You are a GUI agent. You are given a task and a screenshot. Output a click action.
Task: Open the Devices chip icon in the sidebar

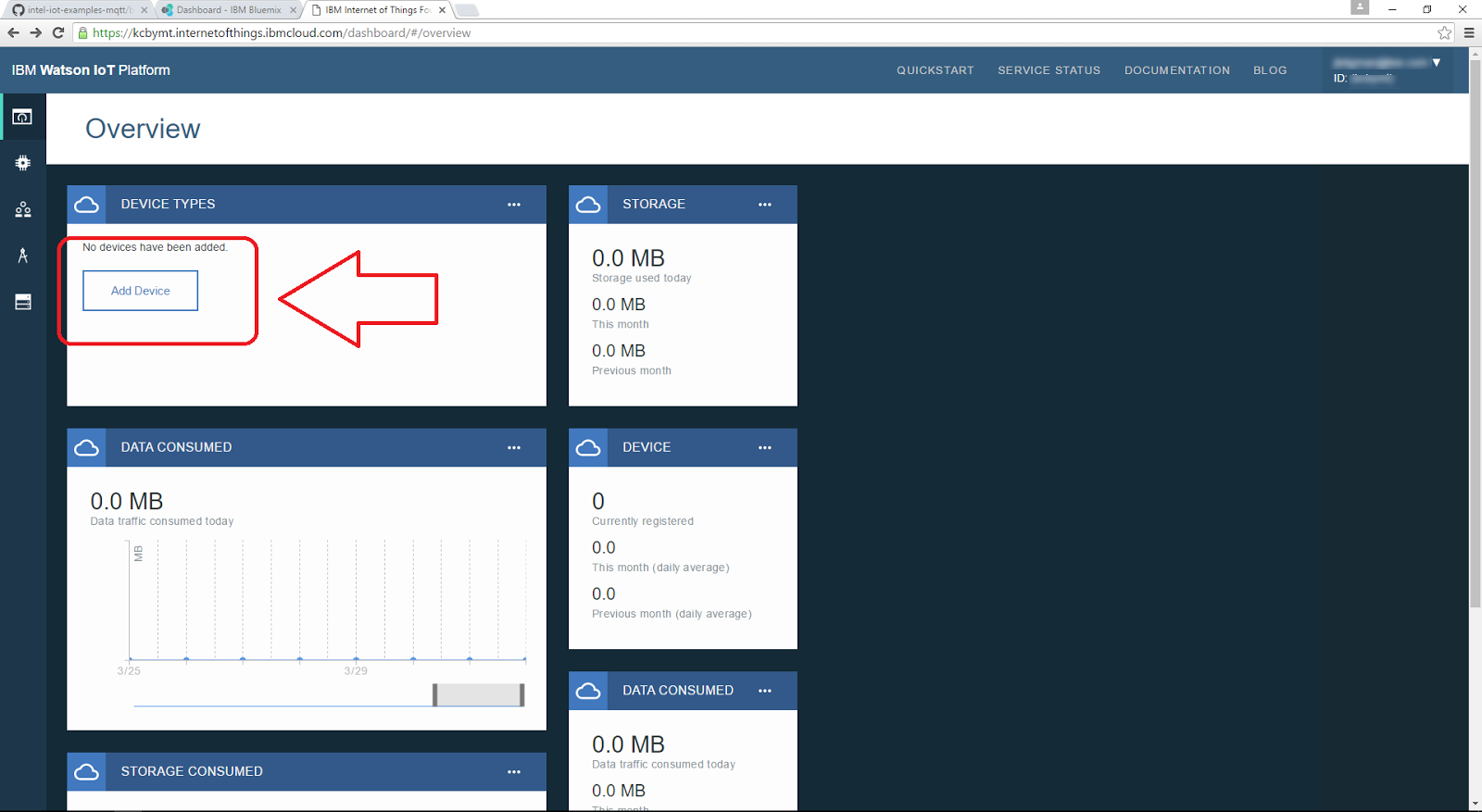(23, 163)
